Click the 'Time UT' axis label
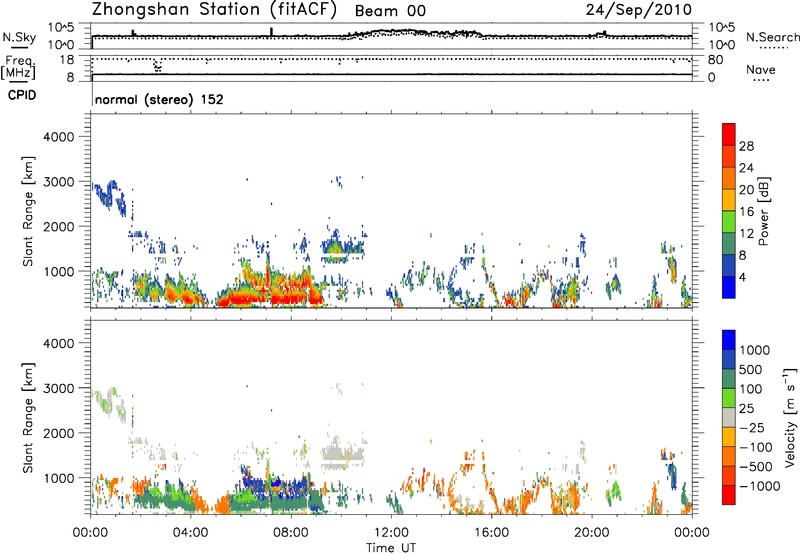Screen dimensions: 800x554 point(391,548)
